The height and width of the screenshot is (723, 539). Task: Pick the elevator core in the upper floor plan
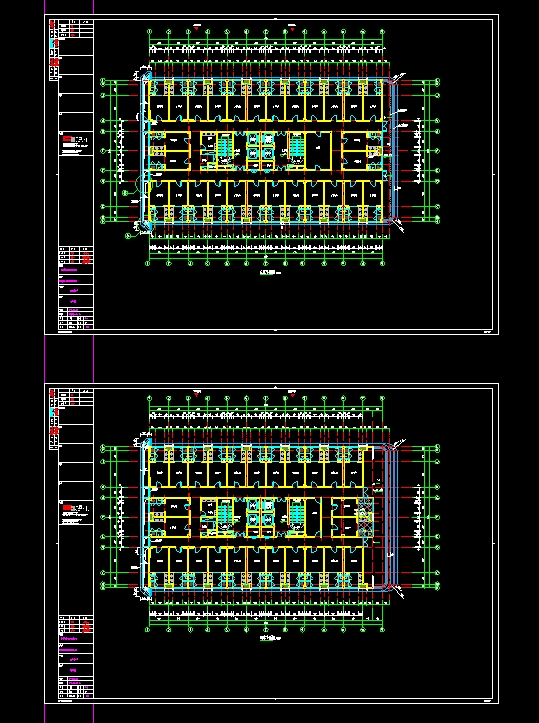261,152
